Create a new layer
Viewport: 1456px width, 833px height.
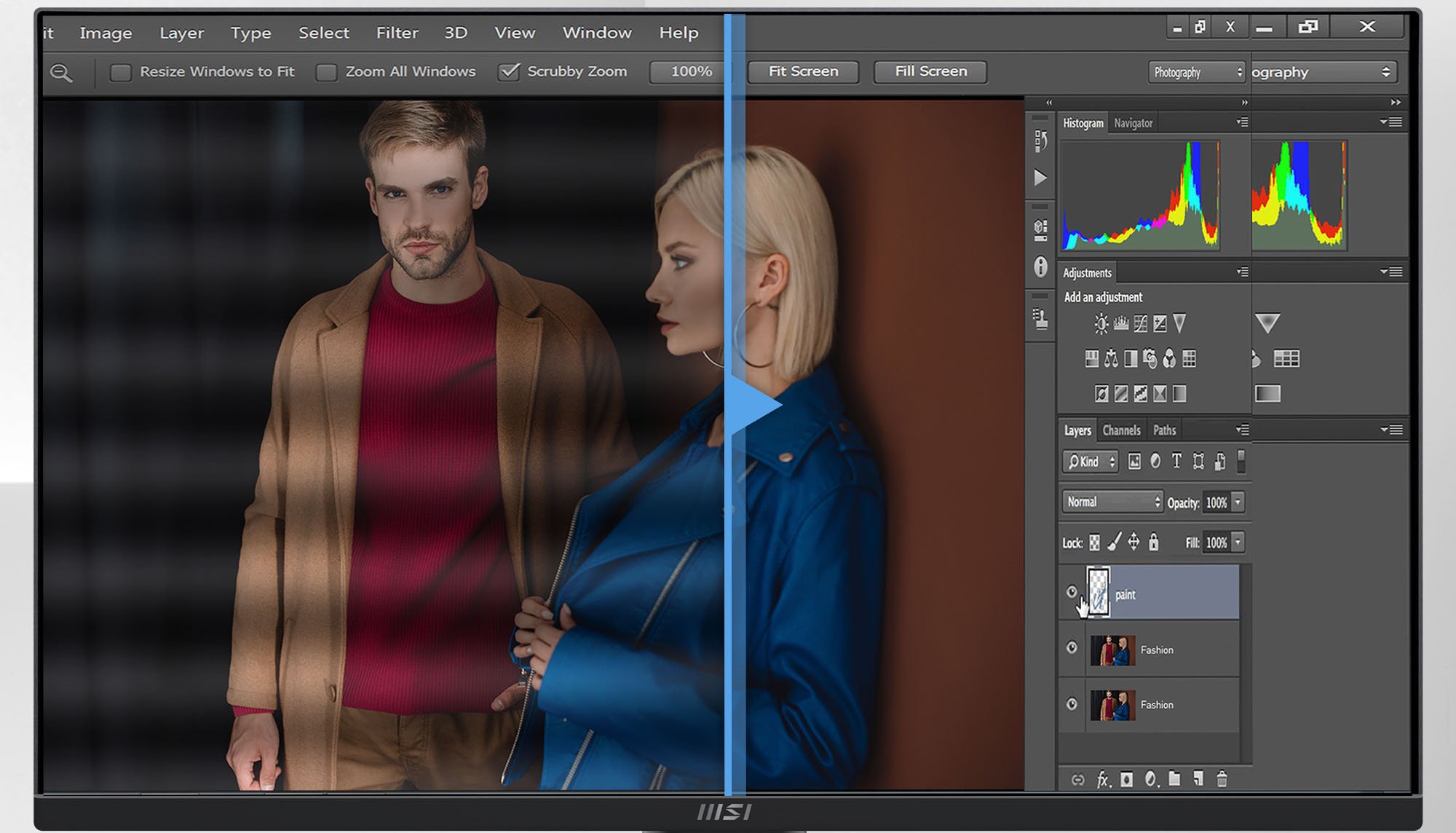(1198, 779)
